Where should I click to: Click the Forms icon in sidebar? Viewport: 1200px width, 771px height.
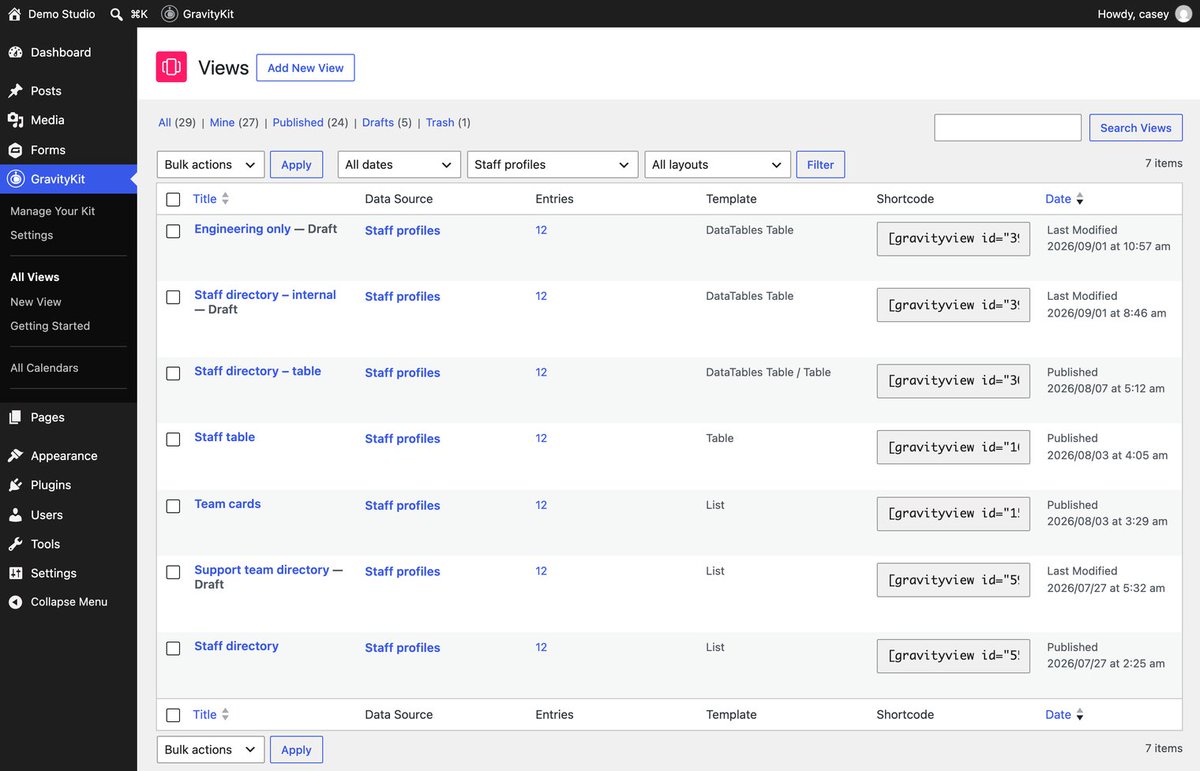15,150
